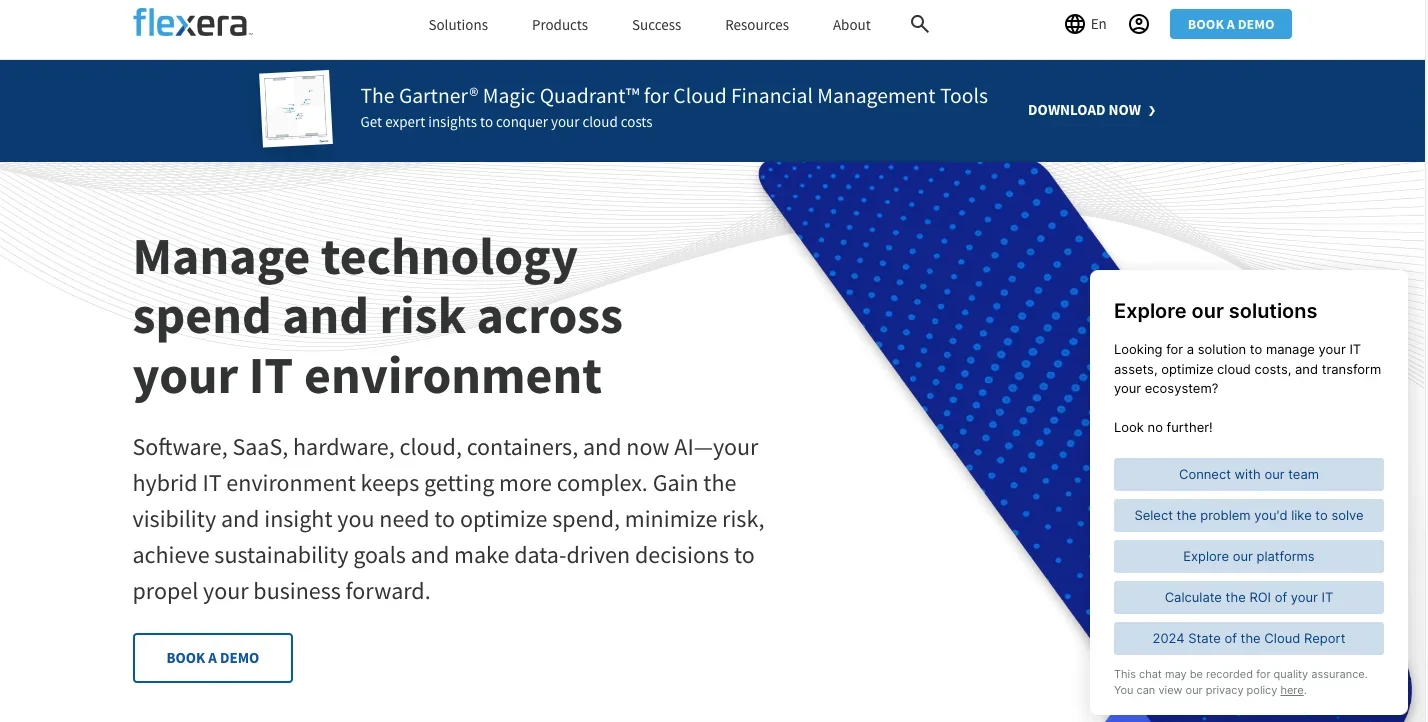The width and height of the screenshot is (1428, 722).
Task: Click the Gartner Magic Quadrant thumbnail
Action: tap(296, 109)
